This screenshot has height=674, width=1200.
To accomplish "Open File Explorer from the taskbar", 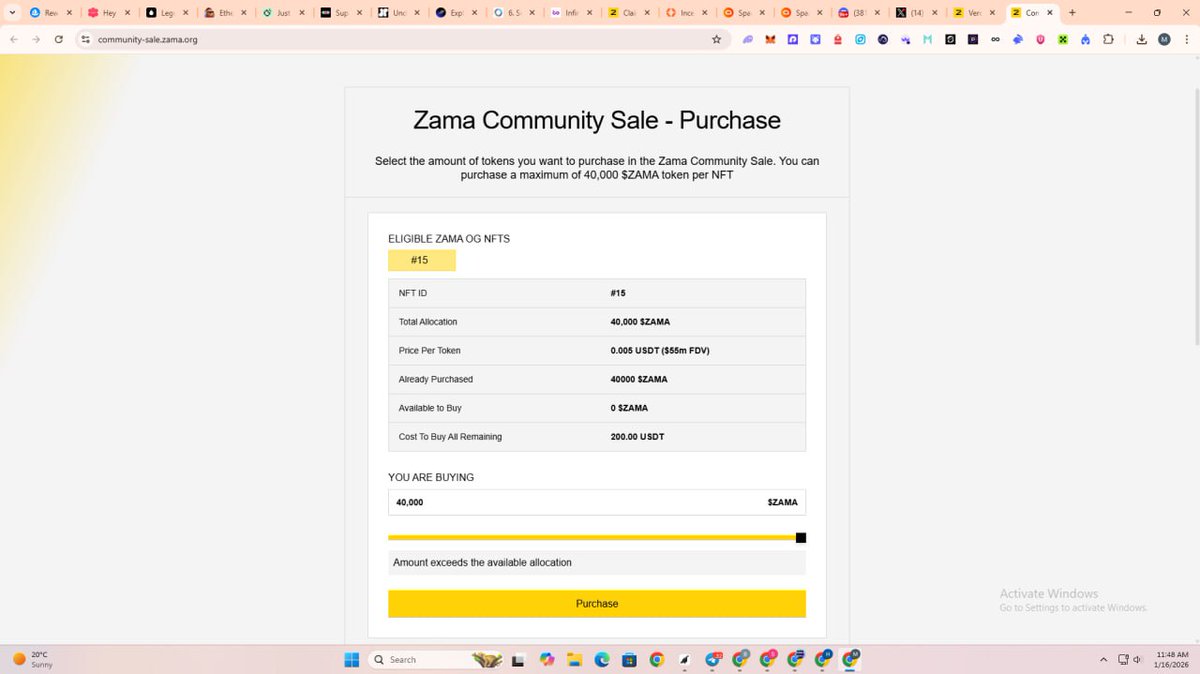I will pos(574,660).
